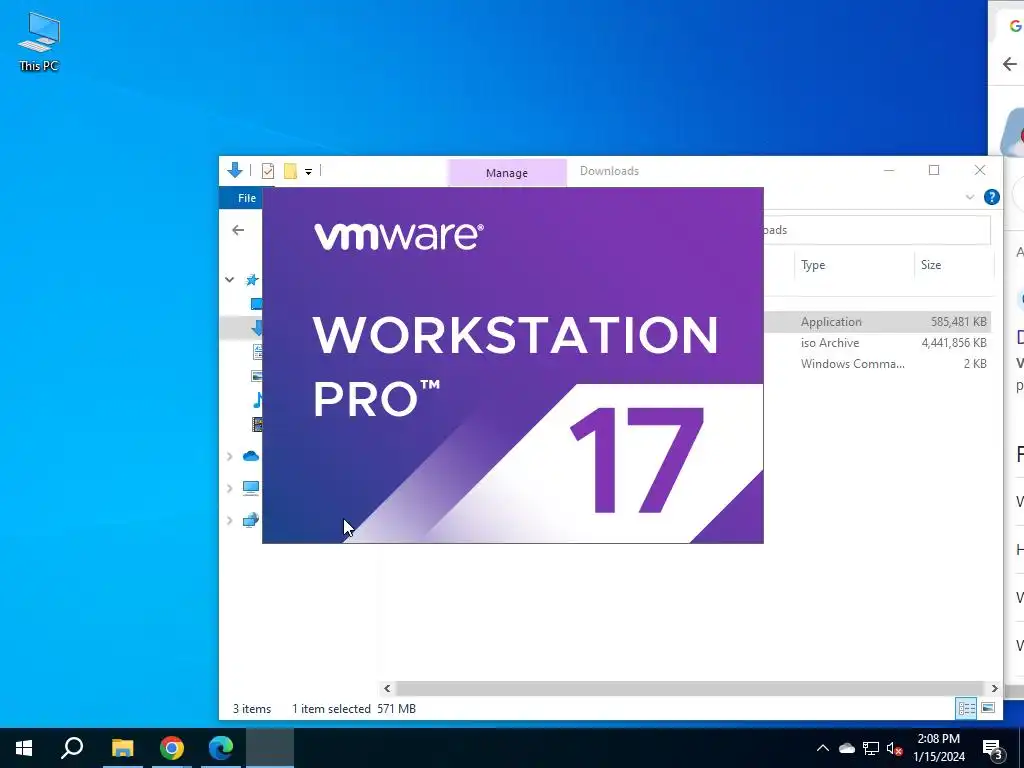Select Network in navigation pane
This screenshot has height=768, width=1024.
point(251,520)
